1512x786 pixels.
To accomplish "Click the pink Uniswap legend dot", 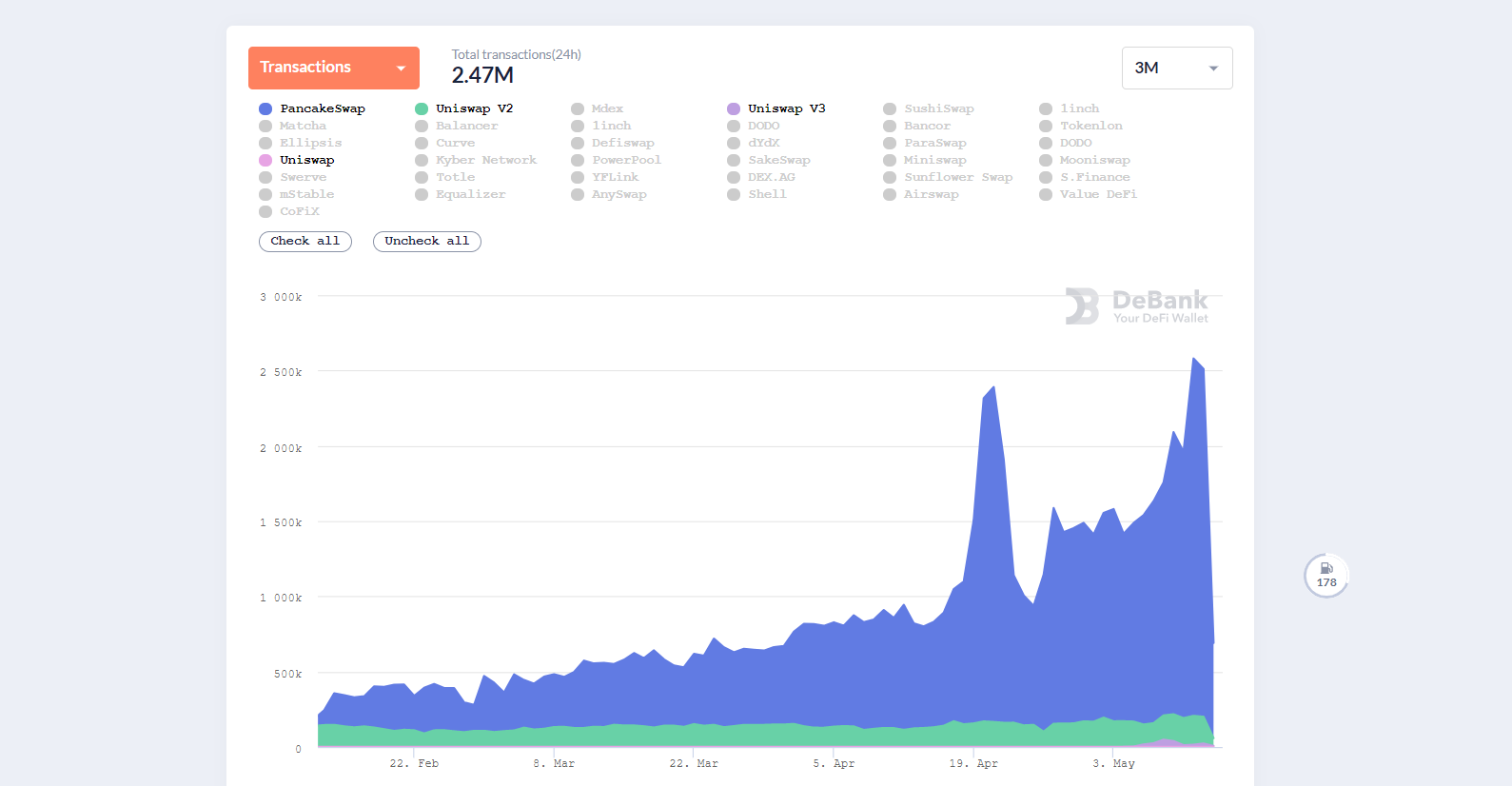I will click(x=265, y=161).
